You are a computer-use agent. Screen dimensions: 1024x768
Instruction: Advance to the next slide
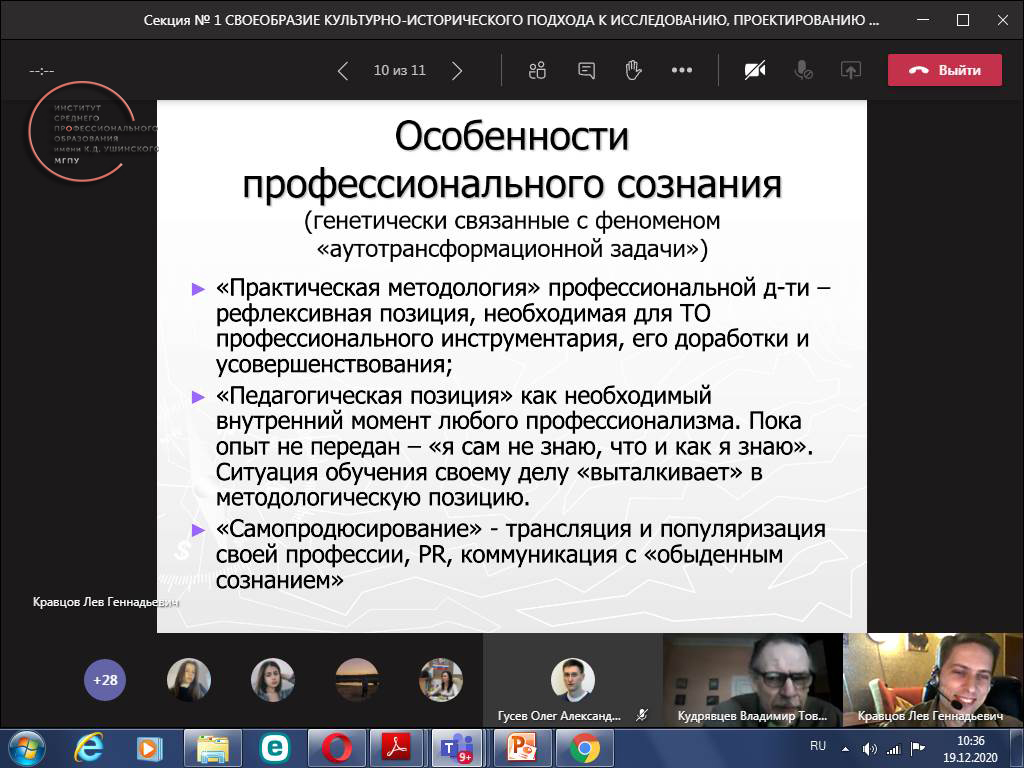pyautogui.click(x=457, y=70)
